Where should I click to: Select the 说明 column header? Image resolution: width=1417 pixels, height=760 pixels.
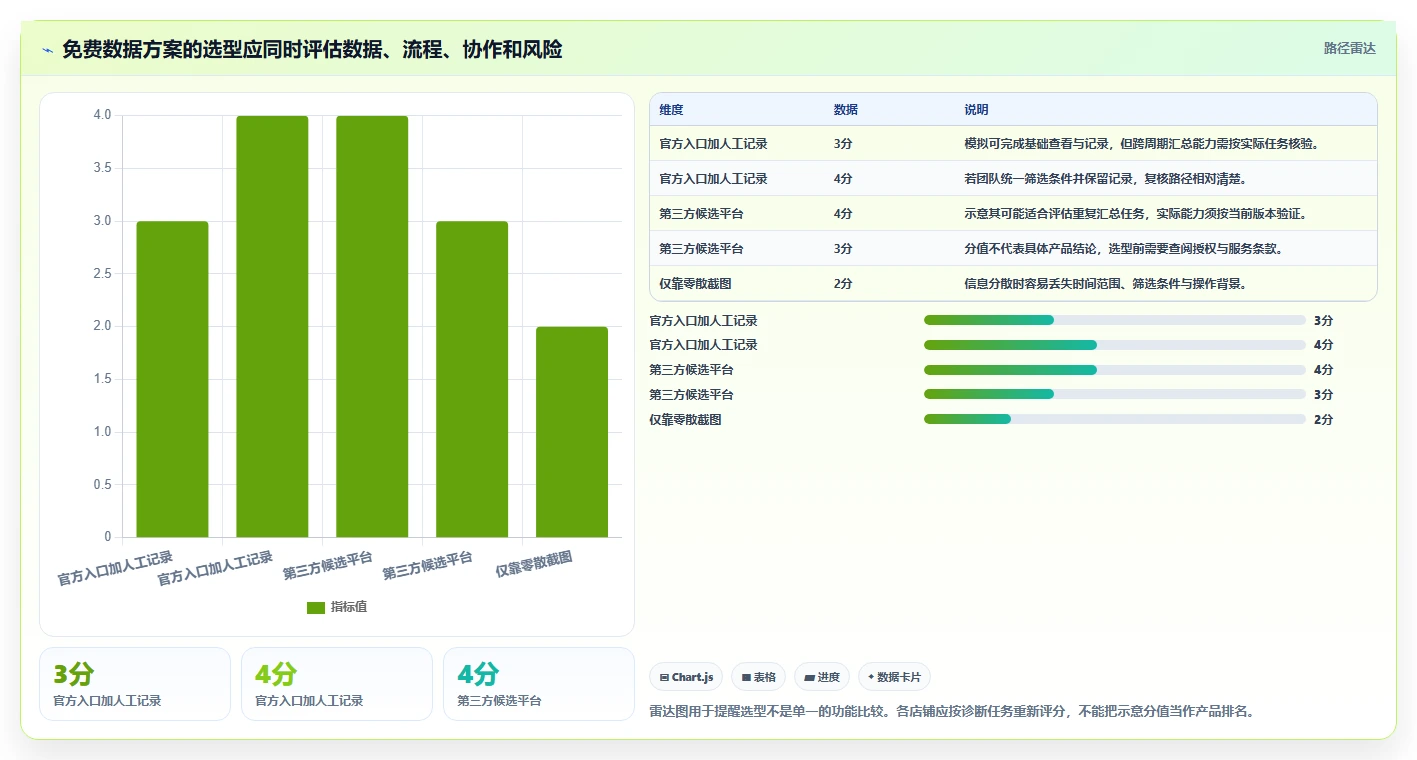pos(976,110)
